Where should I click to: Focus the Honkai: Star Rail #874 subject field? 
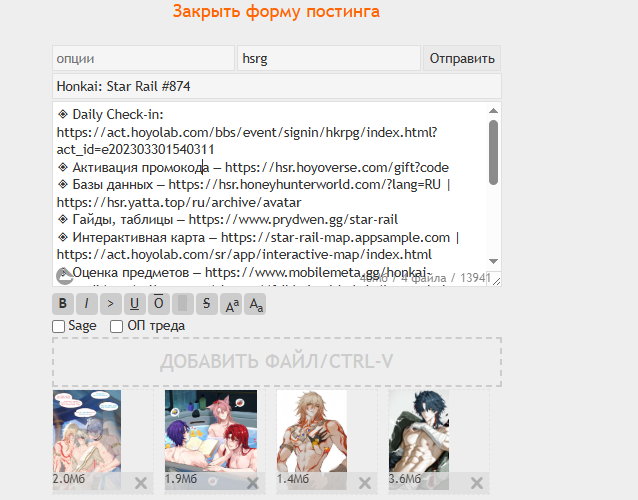pyautogui.click(x=277, y=86)
